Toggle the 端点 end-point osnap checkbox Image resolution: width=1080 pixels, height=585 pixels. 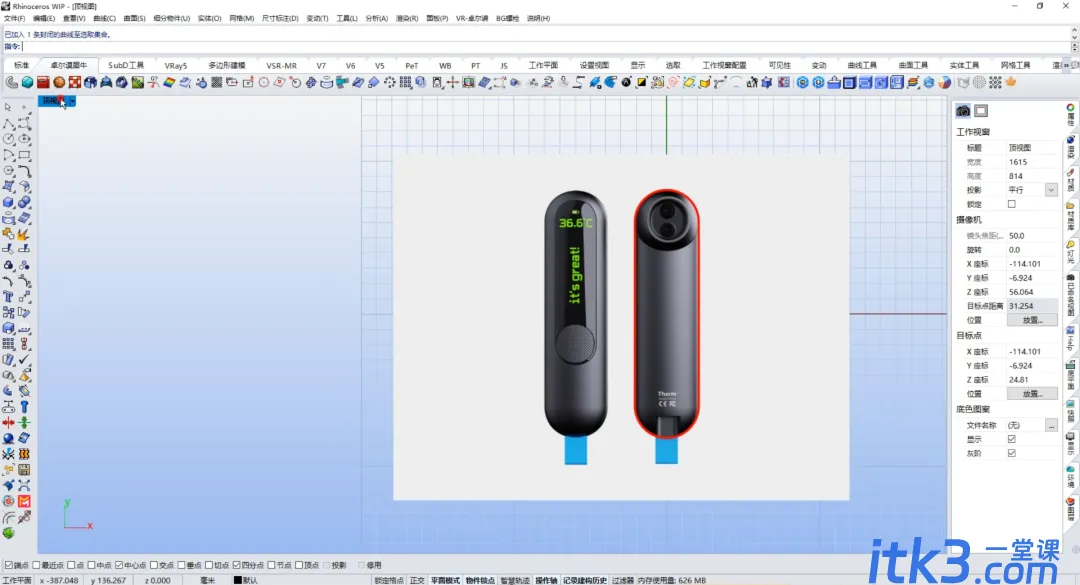9,565
